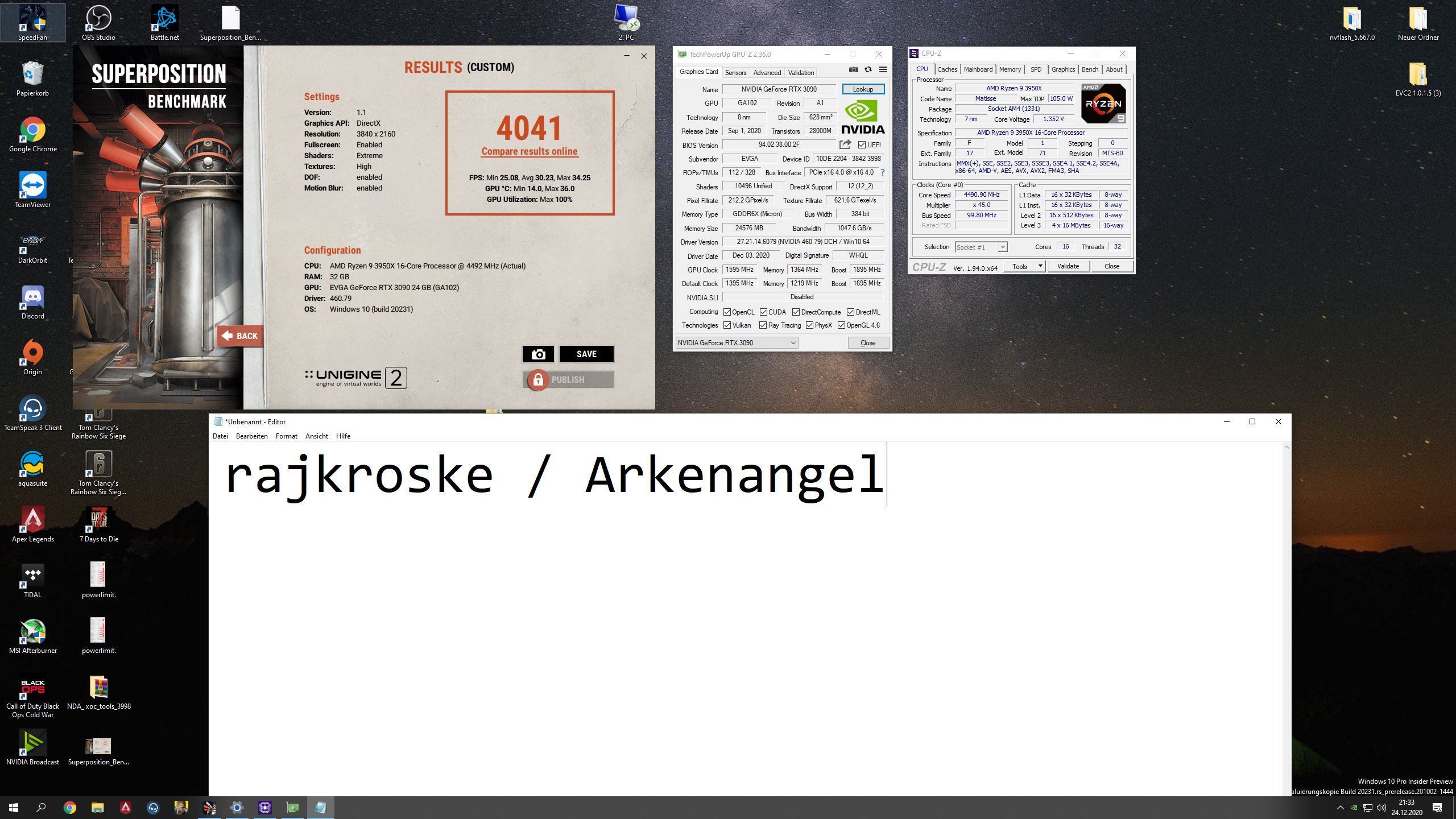Open the Socket #1 selection dropdown
Viewport: 1456px width, 819px height.
tap(1002, 247)
